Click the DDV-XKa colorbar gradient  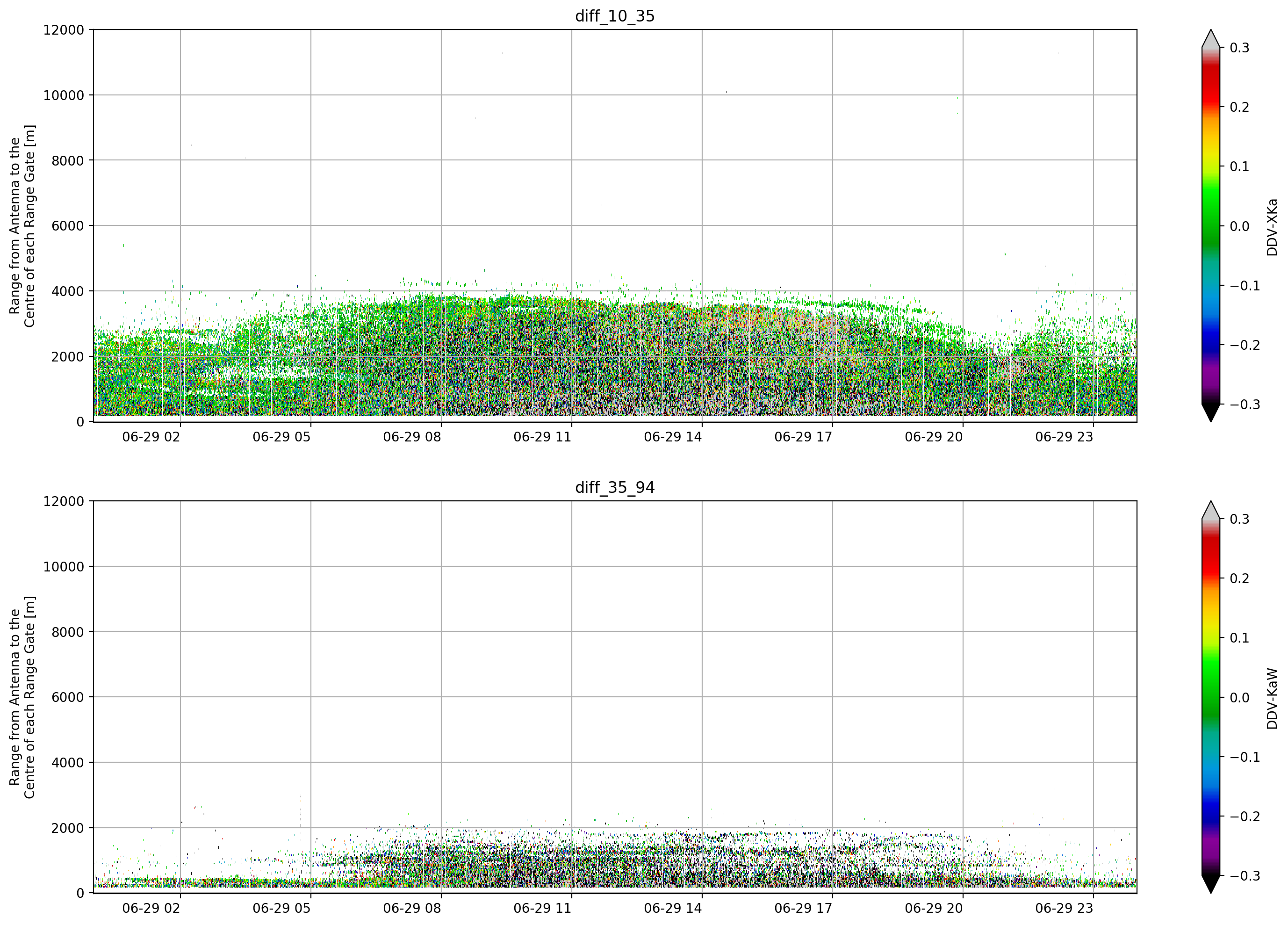click(x=1211, y=225)
